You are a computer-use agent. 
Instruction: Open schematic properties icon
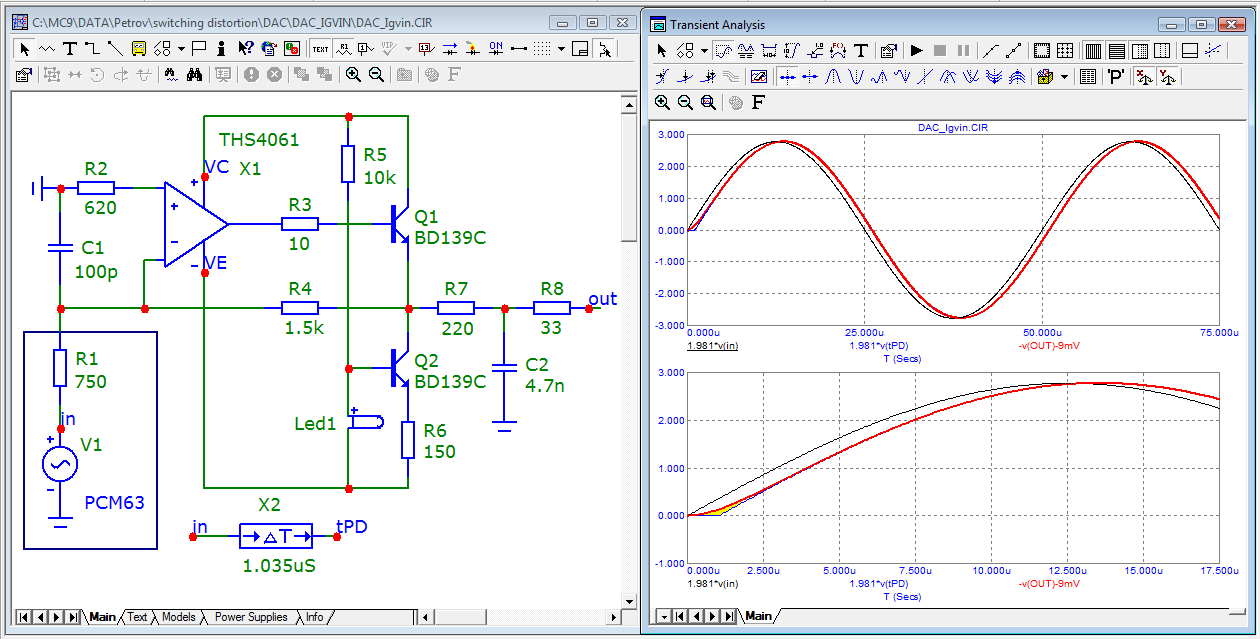point(23,74)
